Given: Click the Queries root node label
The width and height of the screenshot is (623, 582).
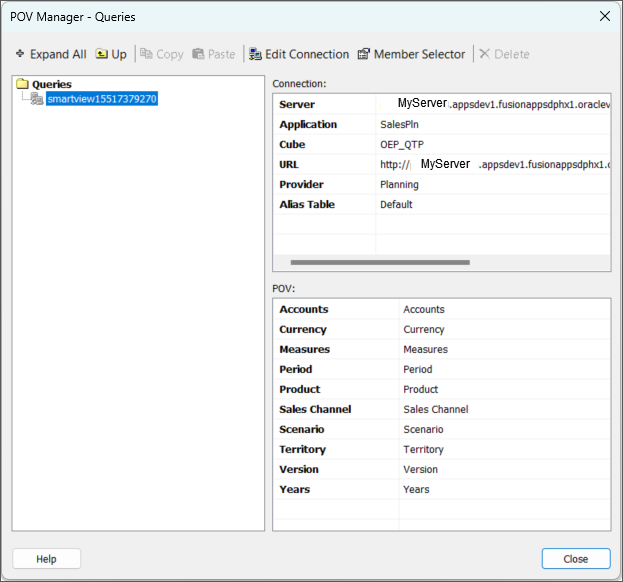Looking at the screenshot, I should coord(52,84).
